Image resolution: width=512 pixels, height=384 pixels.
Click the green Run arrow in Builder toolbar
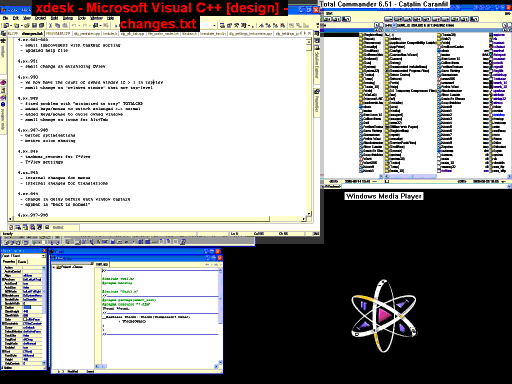point(34,242)
